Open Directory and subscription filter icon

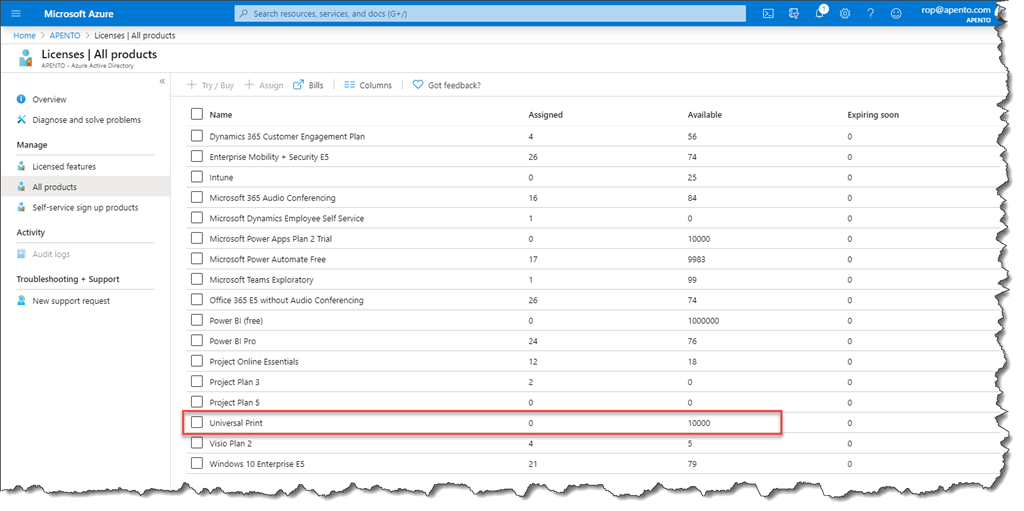[x=794, y=13]
